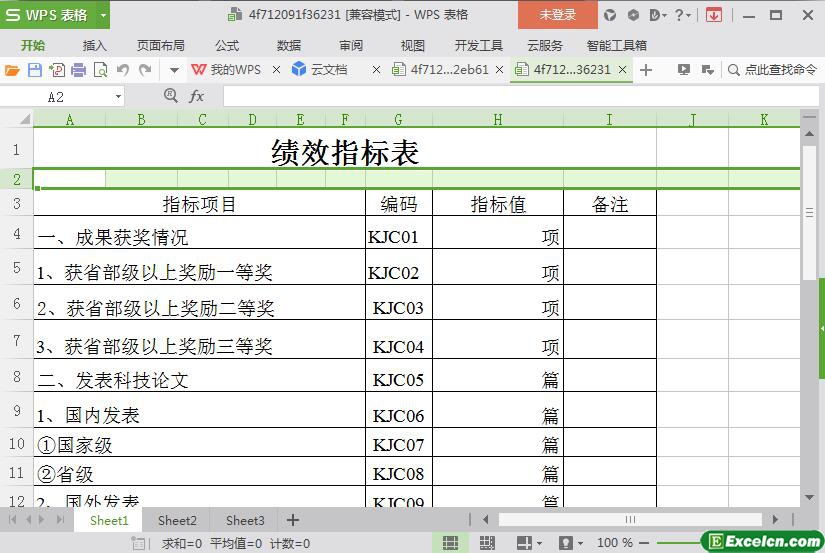This screenshot has height=553, width=825.
Task: Open the help question mark dropdown
Action: (x=682, y=15)
